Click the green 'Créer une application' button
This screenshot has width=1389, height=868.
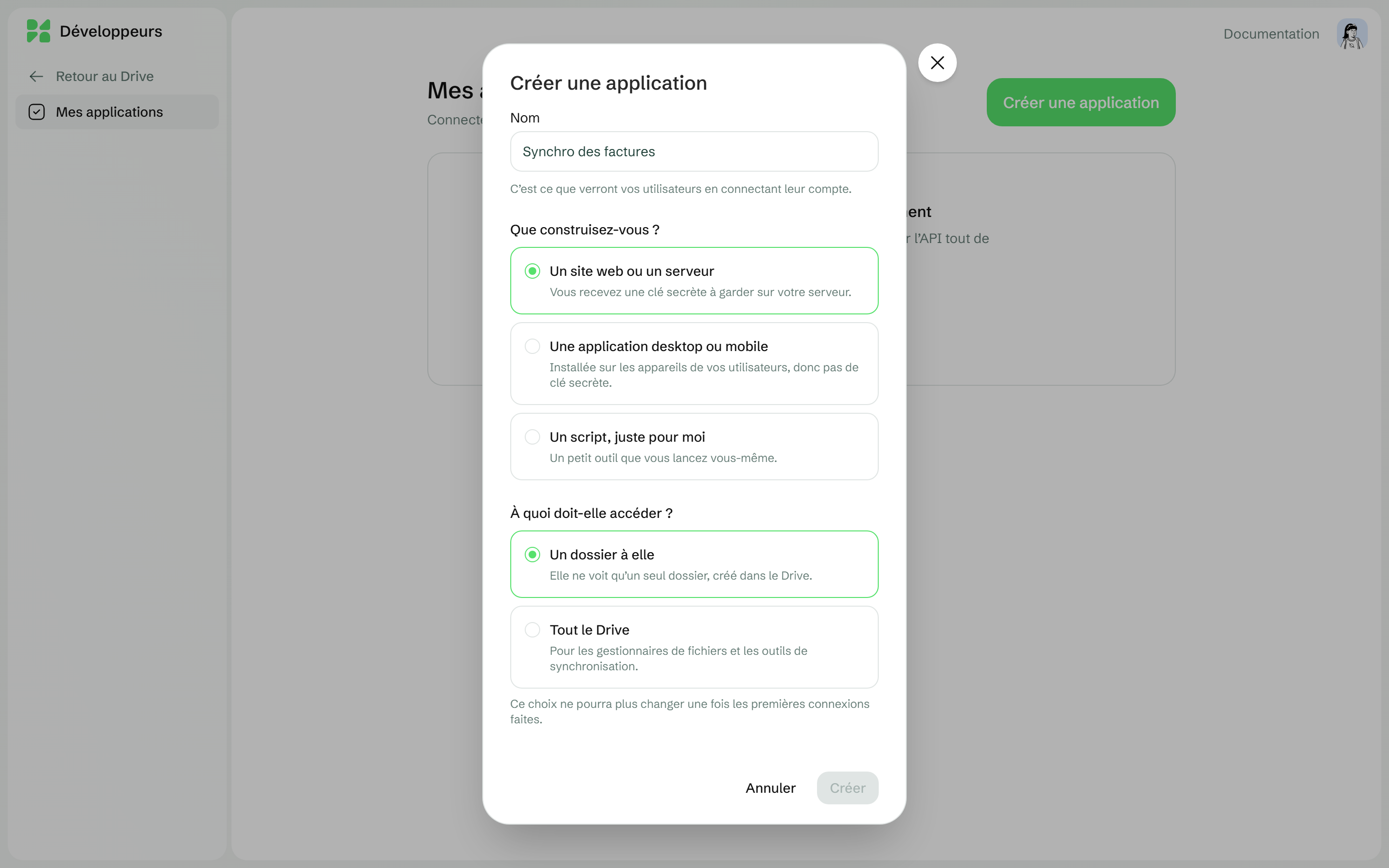[1081, 102]
